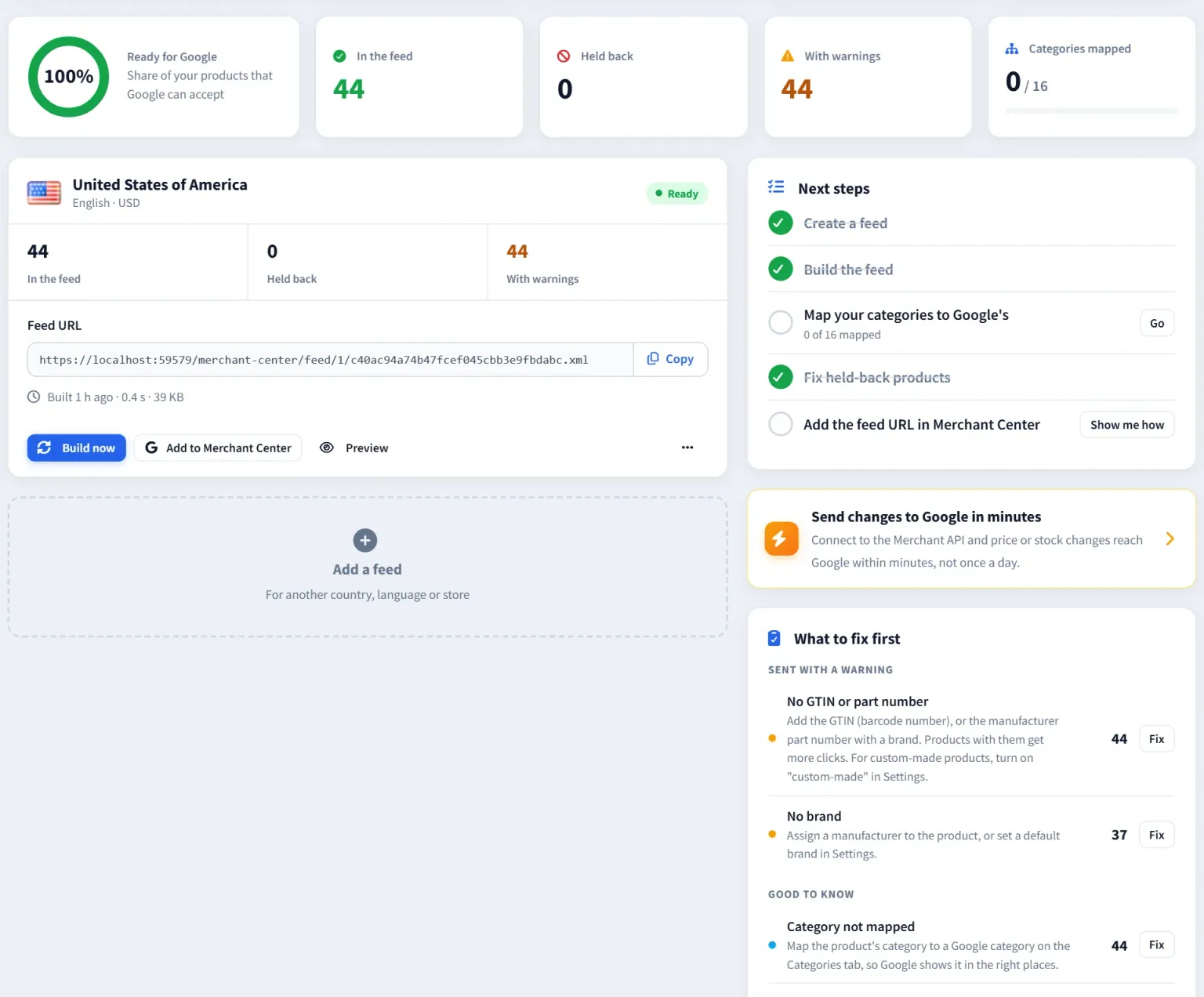Click the 100% Ready for Google ring
Viewport: 1204px width, 997px height.
[x=69, y=77]
